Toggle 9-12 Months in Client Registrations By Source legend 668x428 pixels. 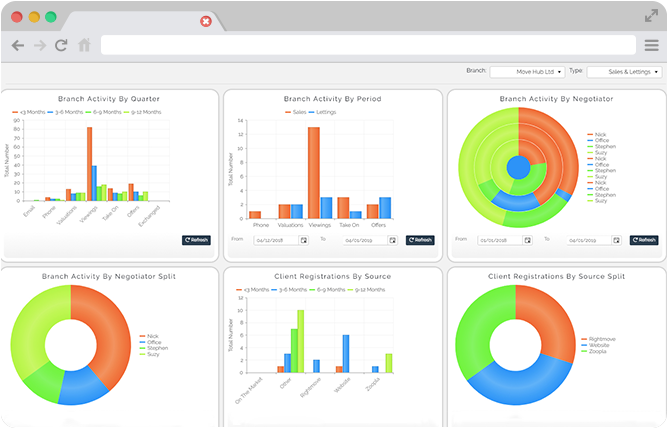(366, 290)
